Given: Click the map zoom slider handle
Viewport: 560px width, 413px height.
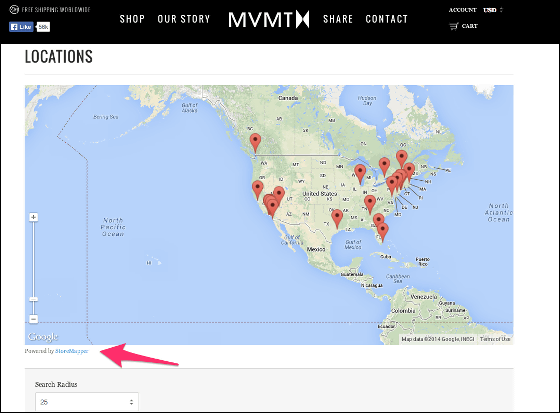Looking at the screenshot, I should point(33,299).
